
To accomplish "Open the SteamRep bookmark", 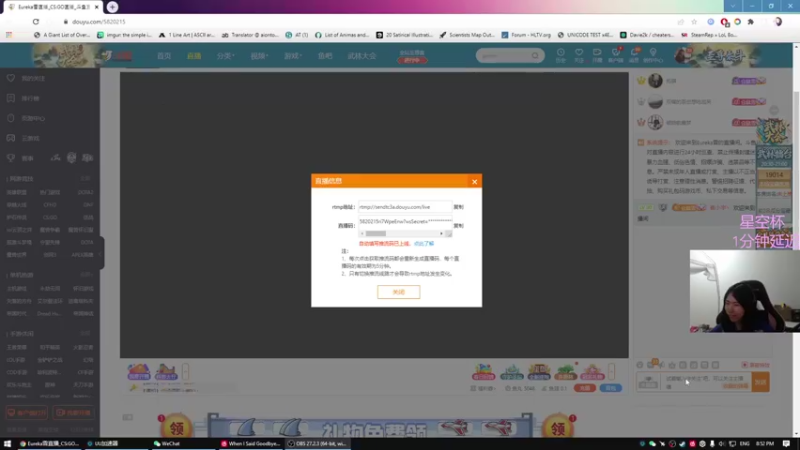I will tap(710, 35).
